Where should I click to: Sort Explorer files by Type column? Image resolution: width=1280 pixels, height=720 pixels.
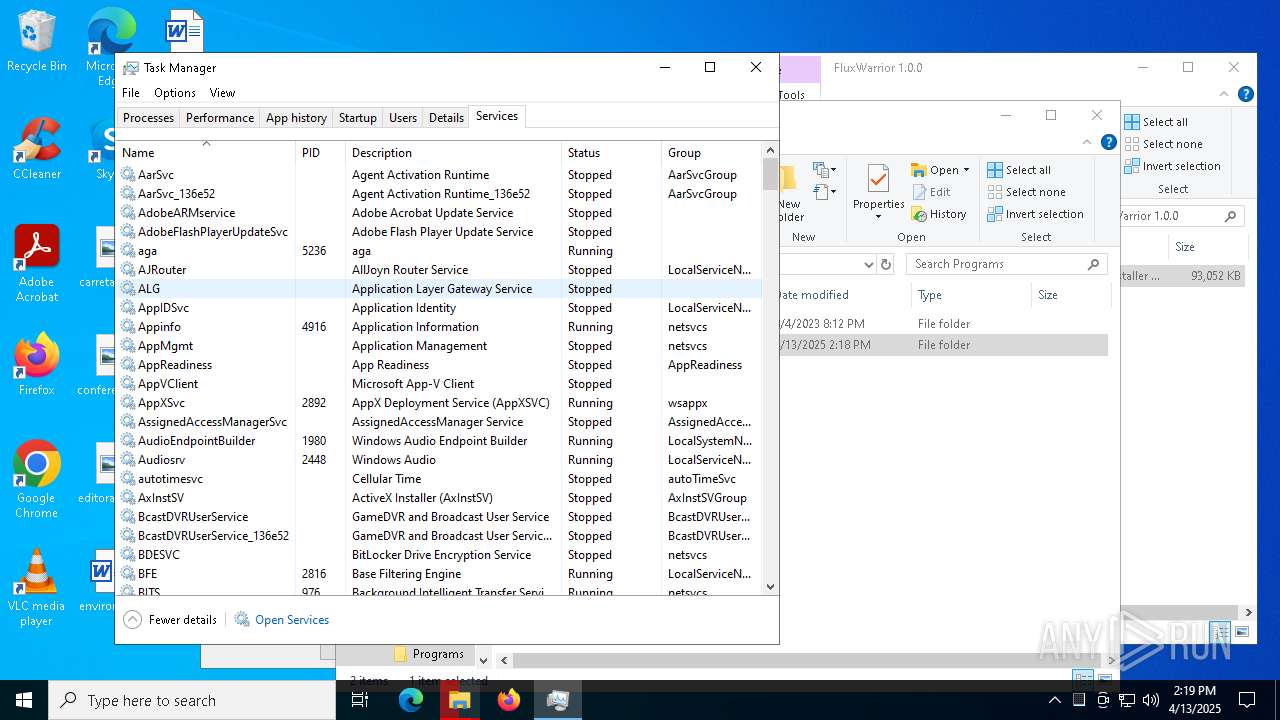[x=970, y=295]
